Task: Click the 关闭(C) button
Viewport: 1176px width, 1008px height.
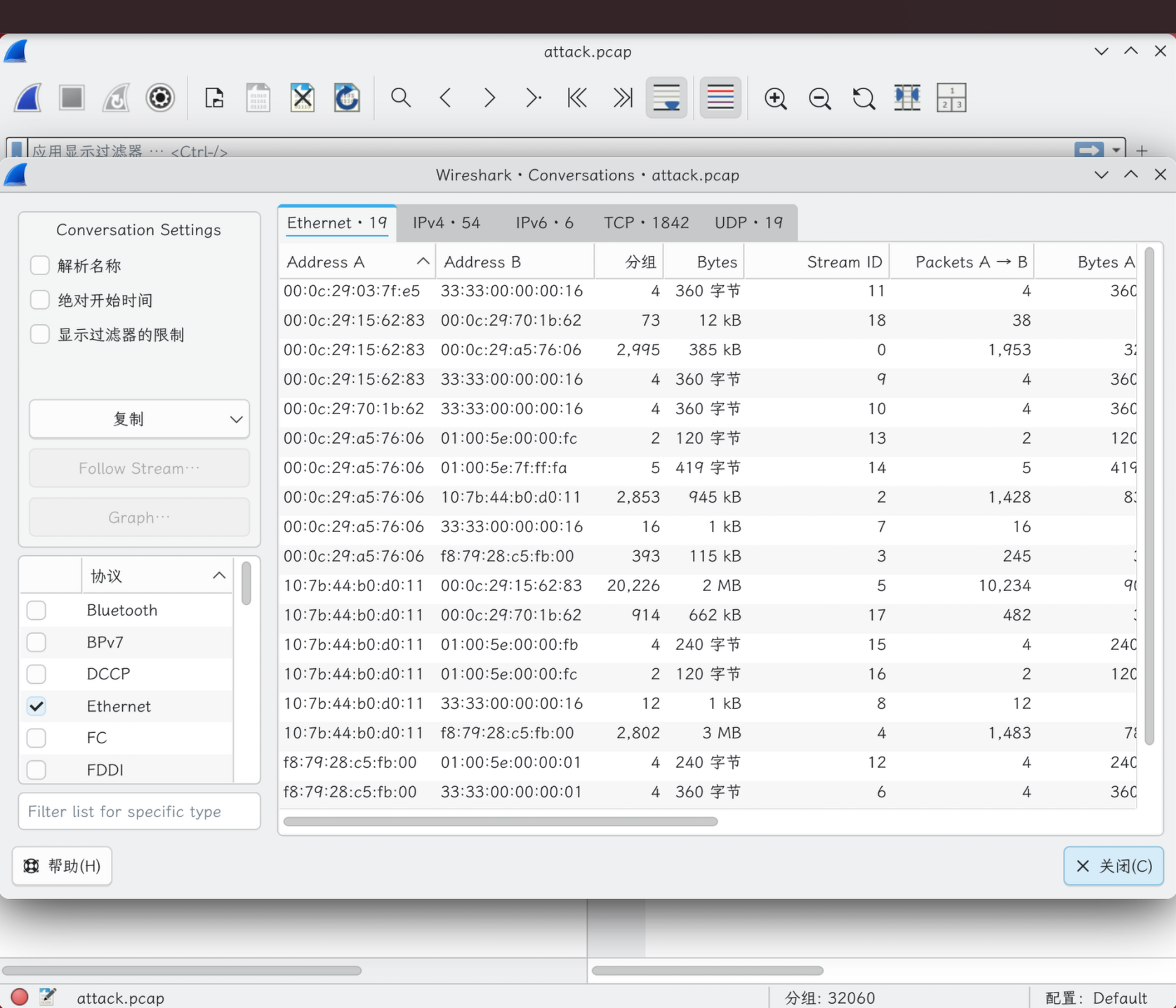Action: point(1114,866)
